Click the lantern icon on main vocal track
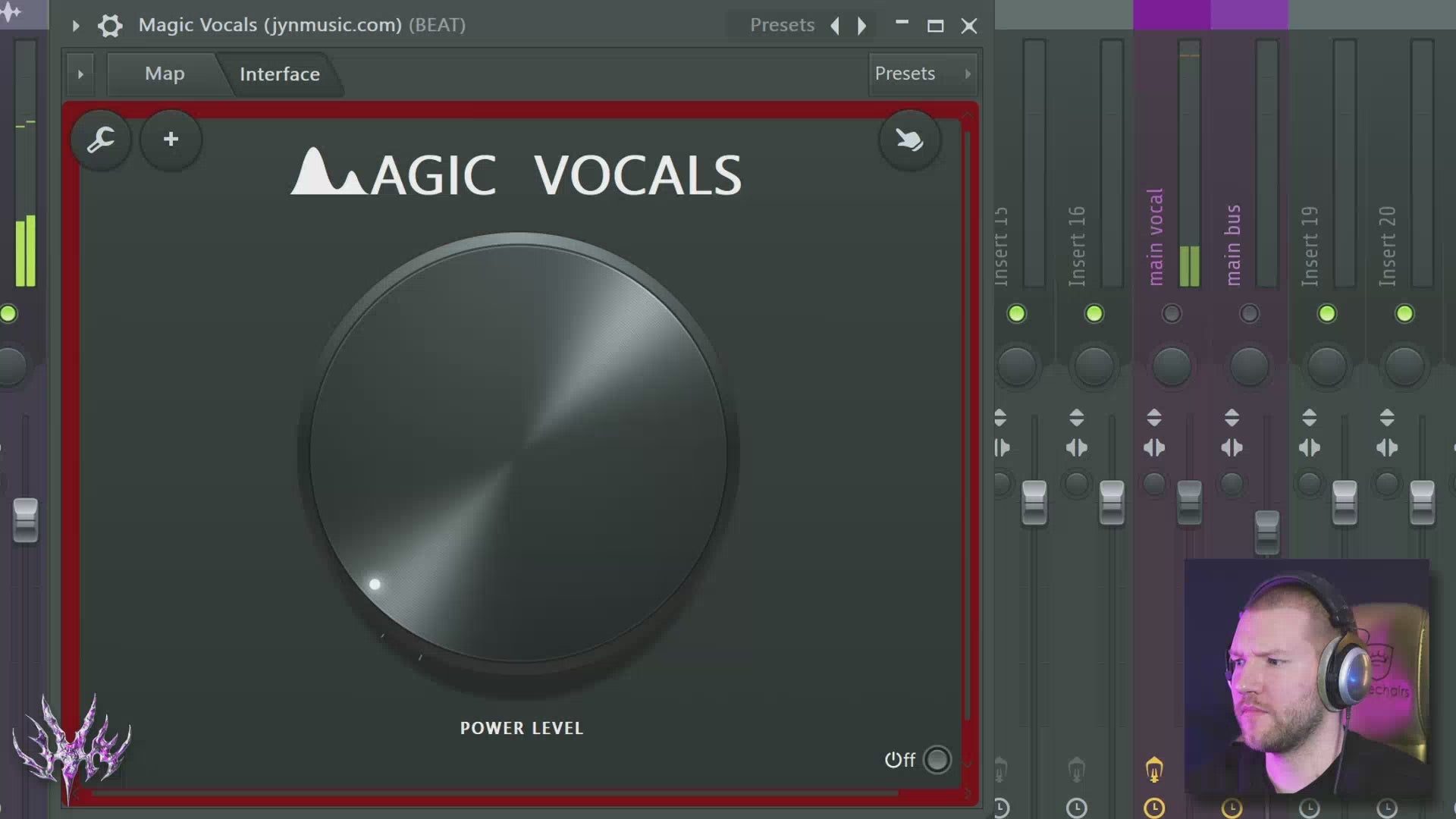This screenshot has height=819, width=1456. (x=1153, y=769)
